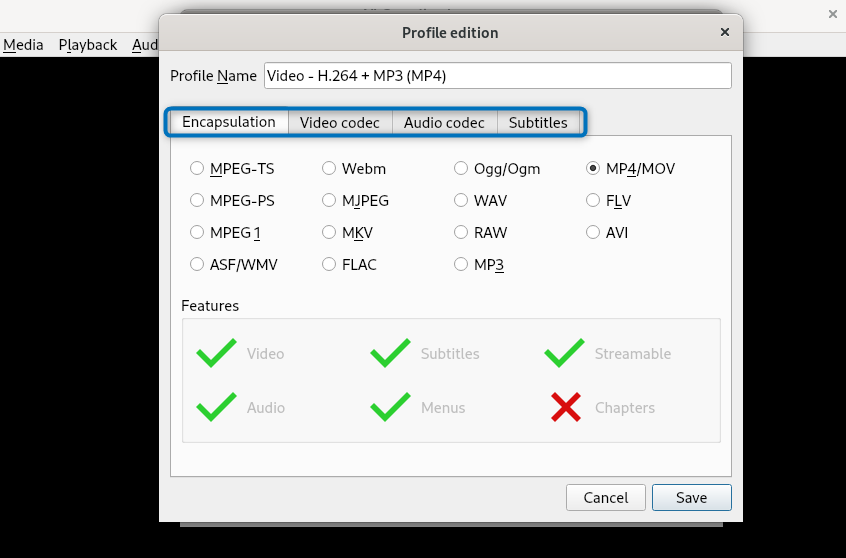Select WAV encapsulation radio button
Image resolution: width=846 pixels, height=558 pixels.
click(461, 201)
